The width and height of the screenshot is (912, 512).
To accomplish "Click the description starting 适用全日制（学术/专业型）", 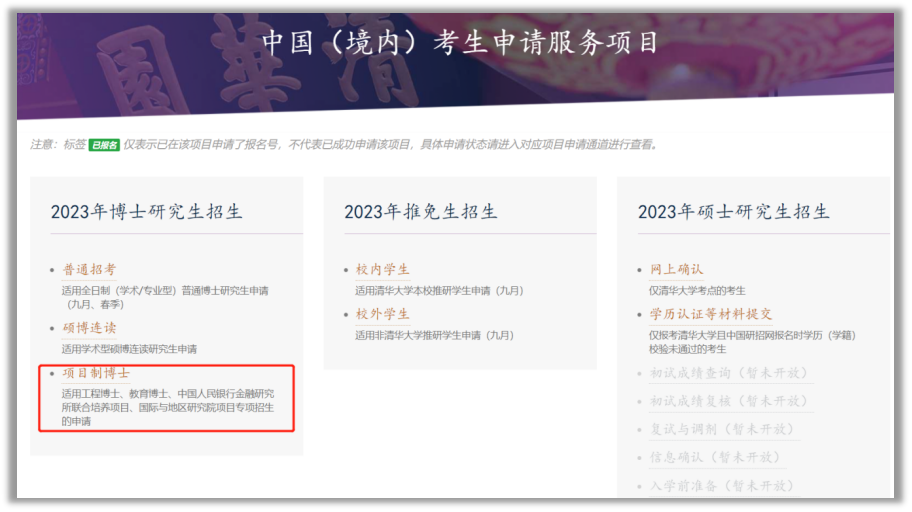I will 165,297.
